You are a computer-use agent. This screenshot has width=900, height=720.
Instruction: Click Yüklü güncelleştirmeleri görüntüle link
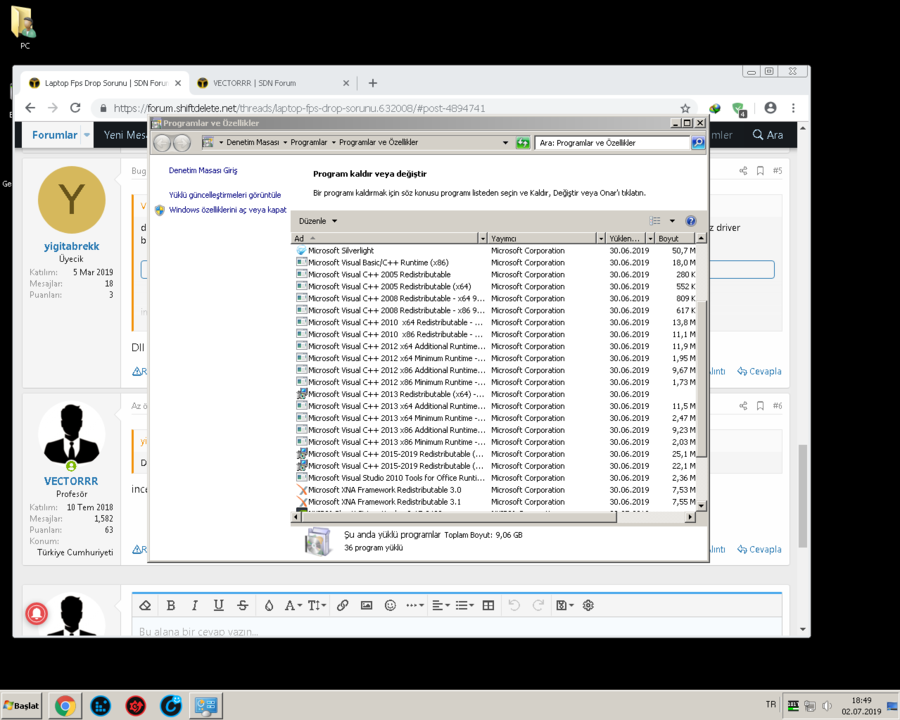(224, 195)
